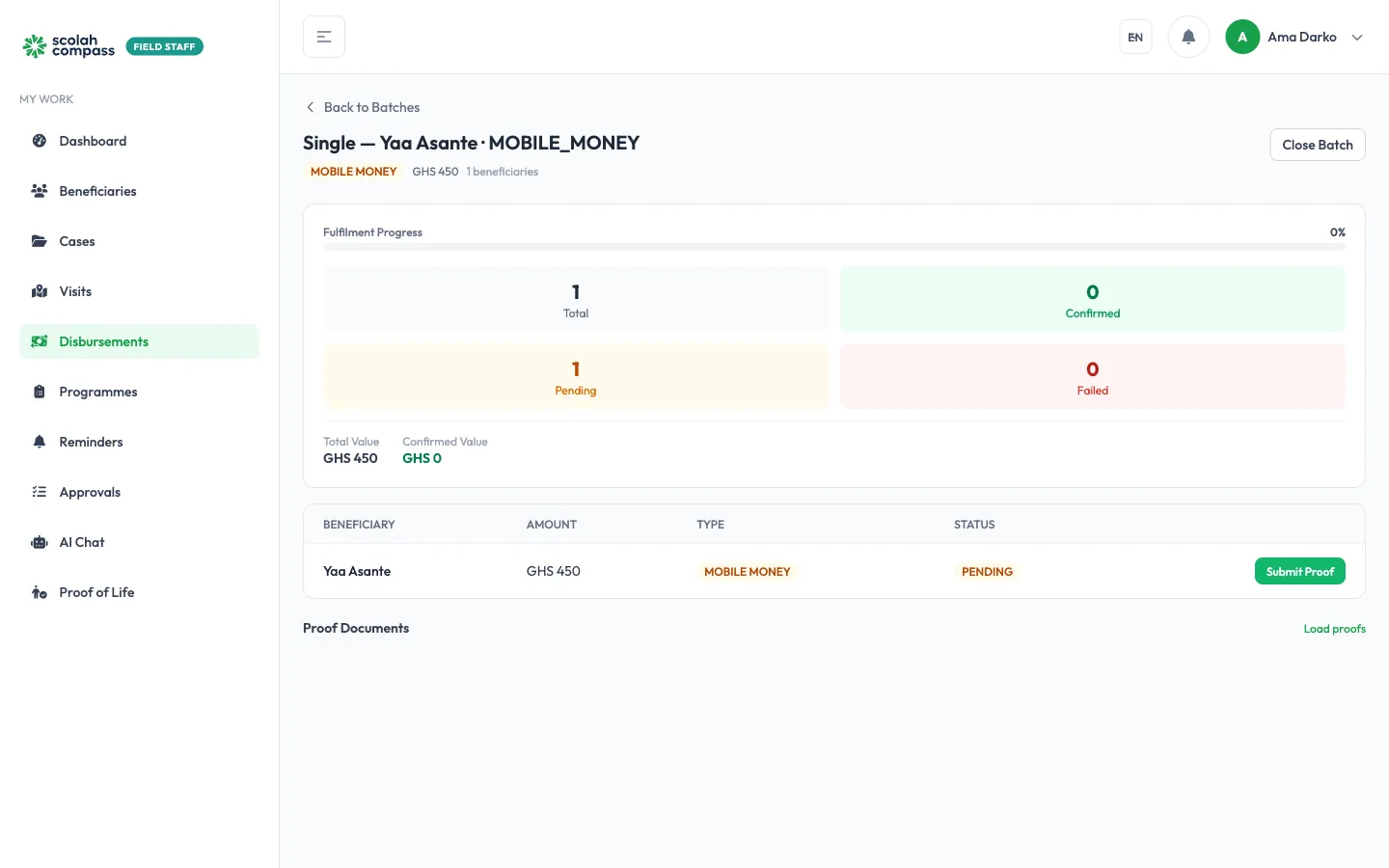Click Submit Proof for Yaa Asante
Image resolution: width=1389 pixels, height=868 pixels.
(1299, 571)
